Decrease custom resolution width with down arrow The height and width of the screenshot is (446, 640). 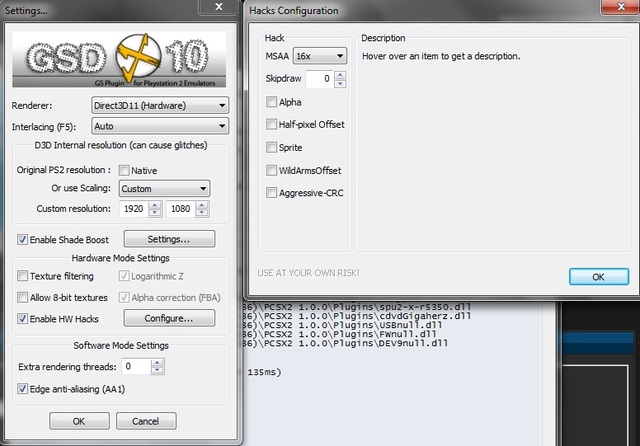pos(155,213)
